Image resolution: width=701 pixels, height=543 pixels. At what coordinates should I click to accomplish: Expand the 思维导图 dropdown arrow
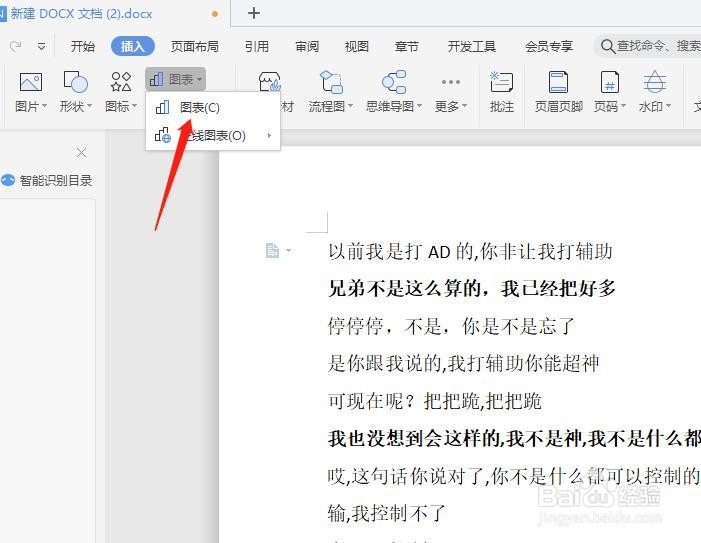[x=419, y=106]
